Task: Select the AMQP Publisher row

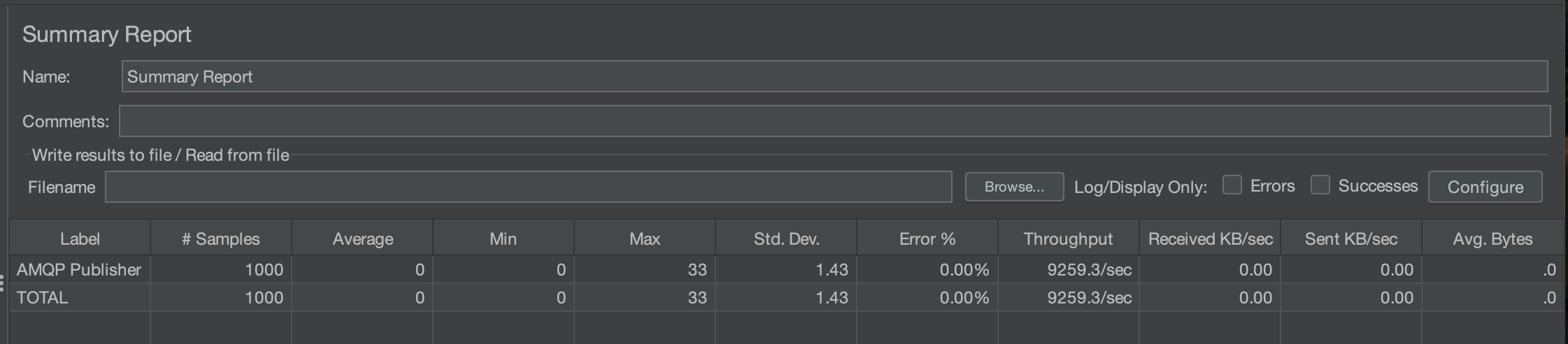Action: coord(79,269)
